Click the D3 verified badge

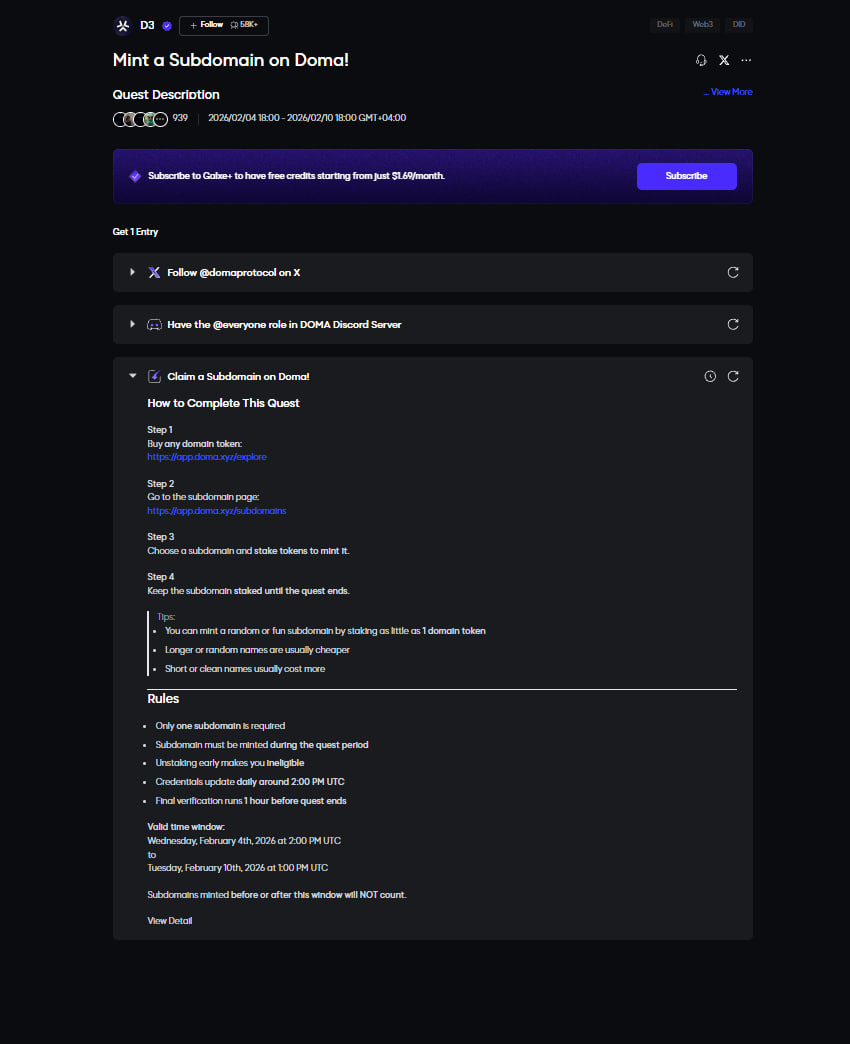coord(167,25)
